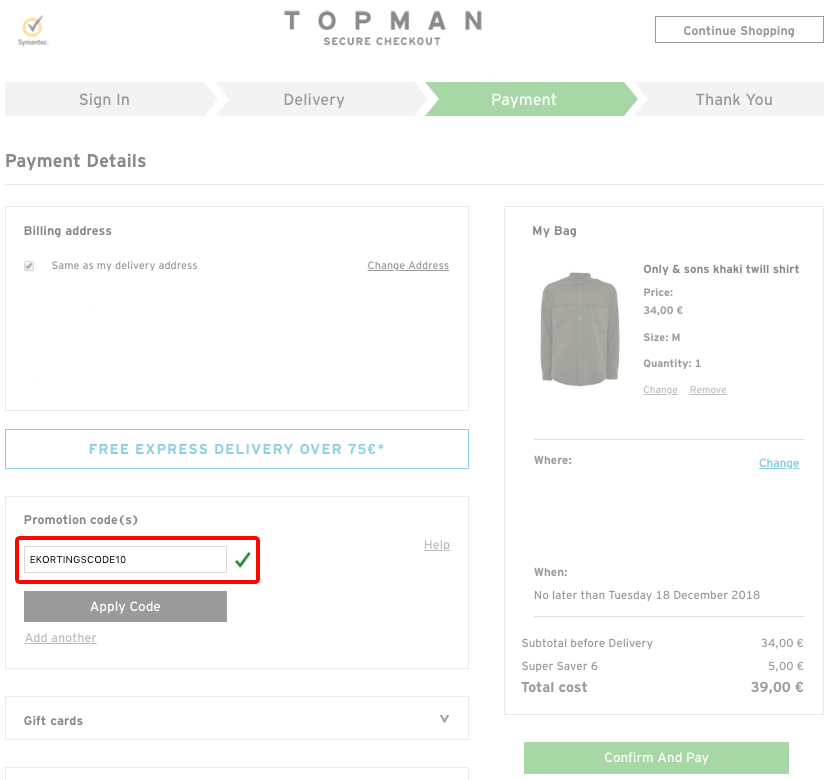
Task: Go to the Sign In step
Action: coord(105,99)
